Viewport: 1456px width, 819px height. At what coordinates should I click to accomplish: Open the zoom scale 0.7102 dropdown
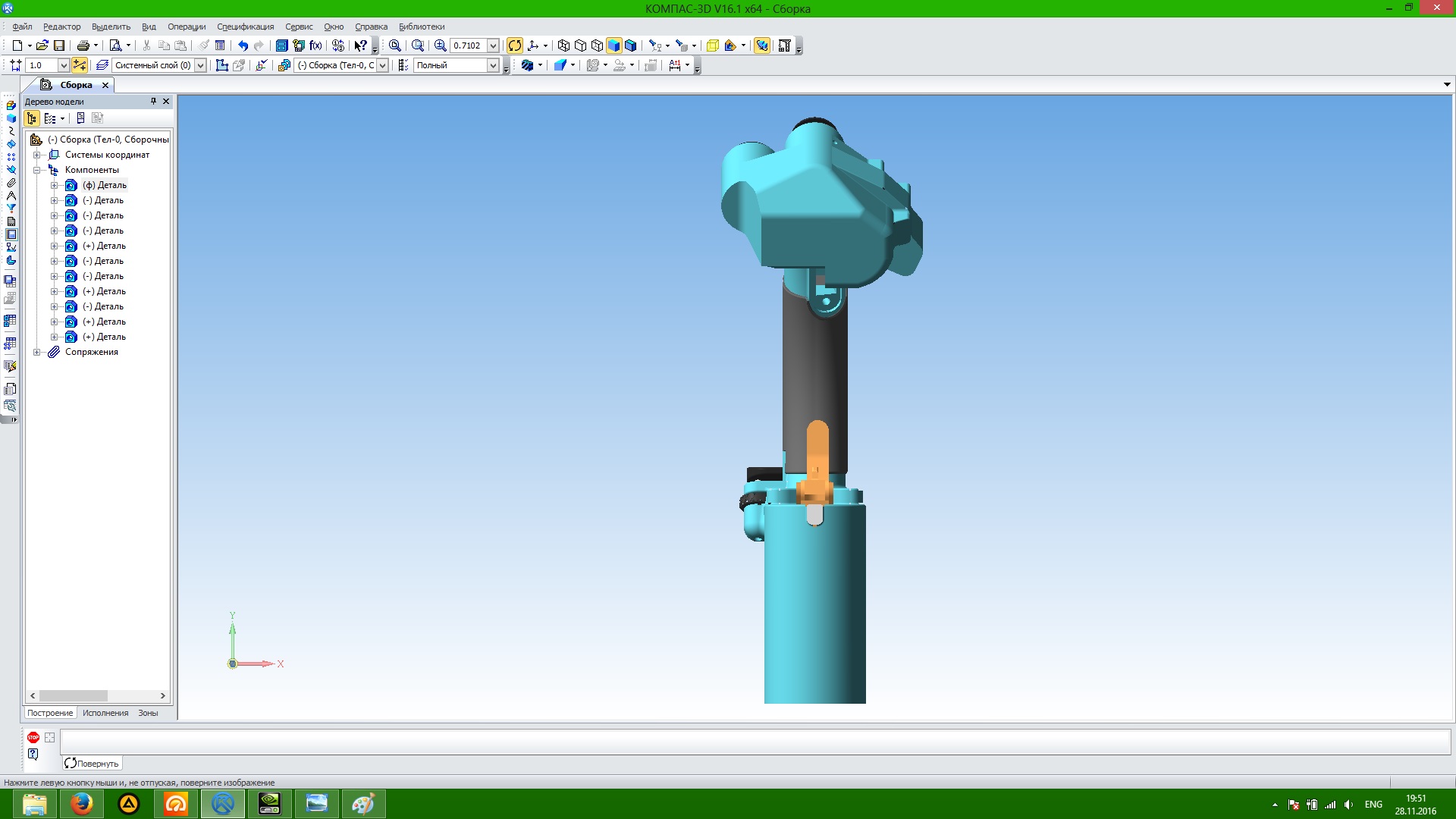click(x=493, y=45)
